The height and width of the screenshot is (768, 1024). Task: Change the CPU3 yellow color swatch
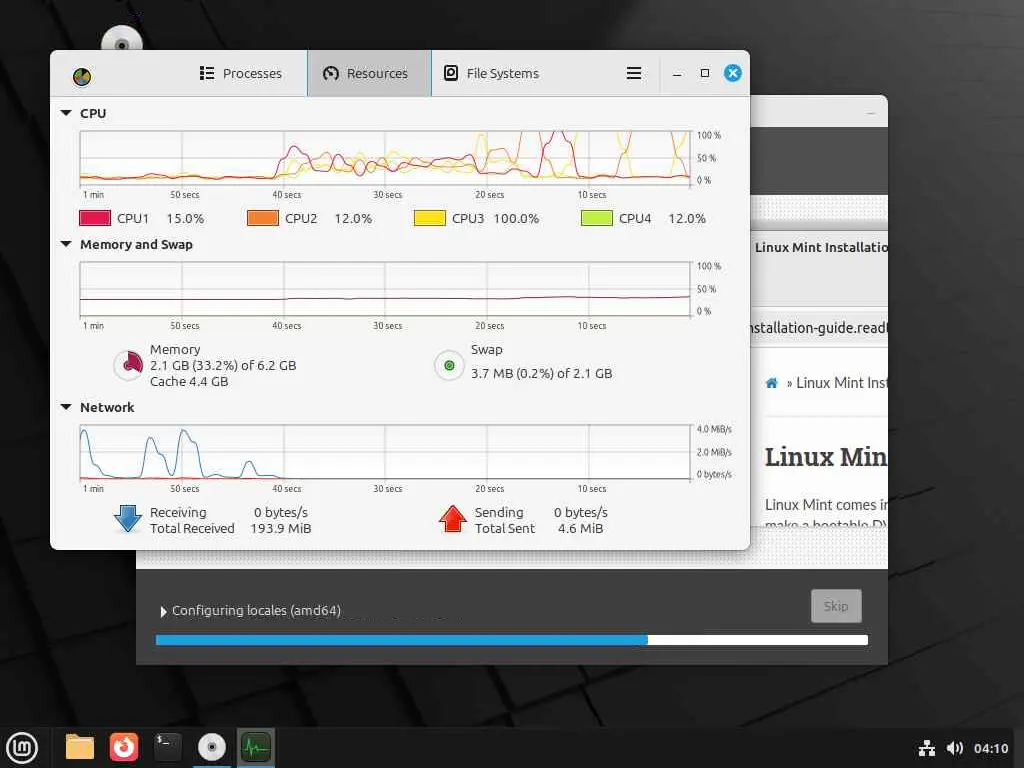pyautogui.click(x=430, y=218)
